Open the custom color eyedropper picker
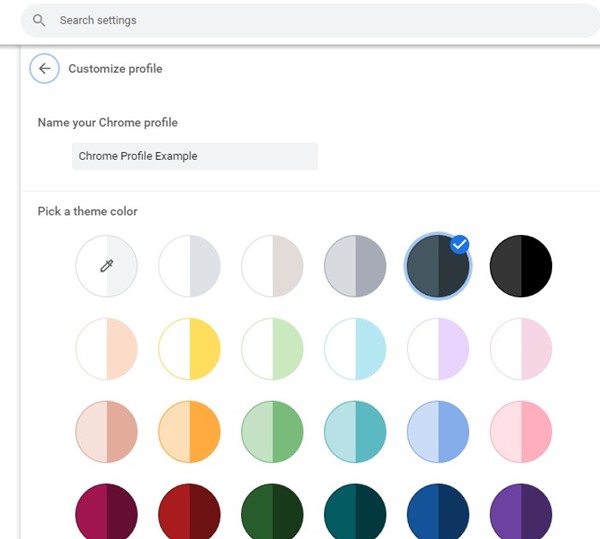 coord(106,266)
